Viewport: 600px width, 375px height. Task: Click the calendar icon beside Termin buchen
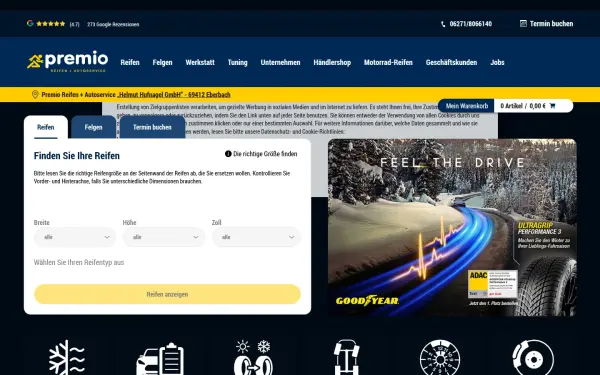[523, 23]
